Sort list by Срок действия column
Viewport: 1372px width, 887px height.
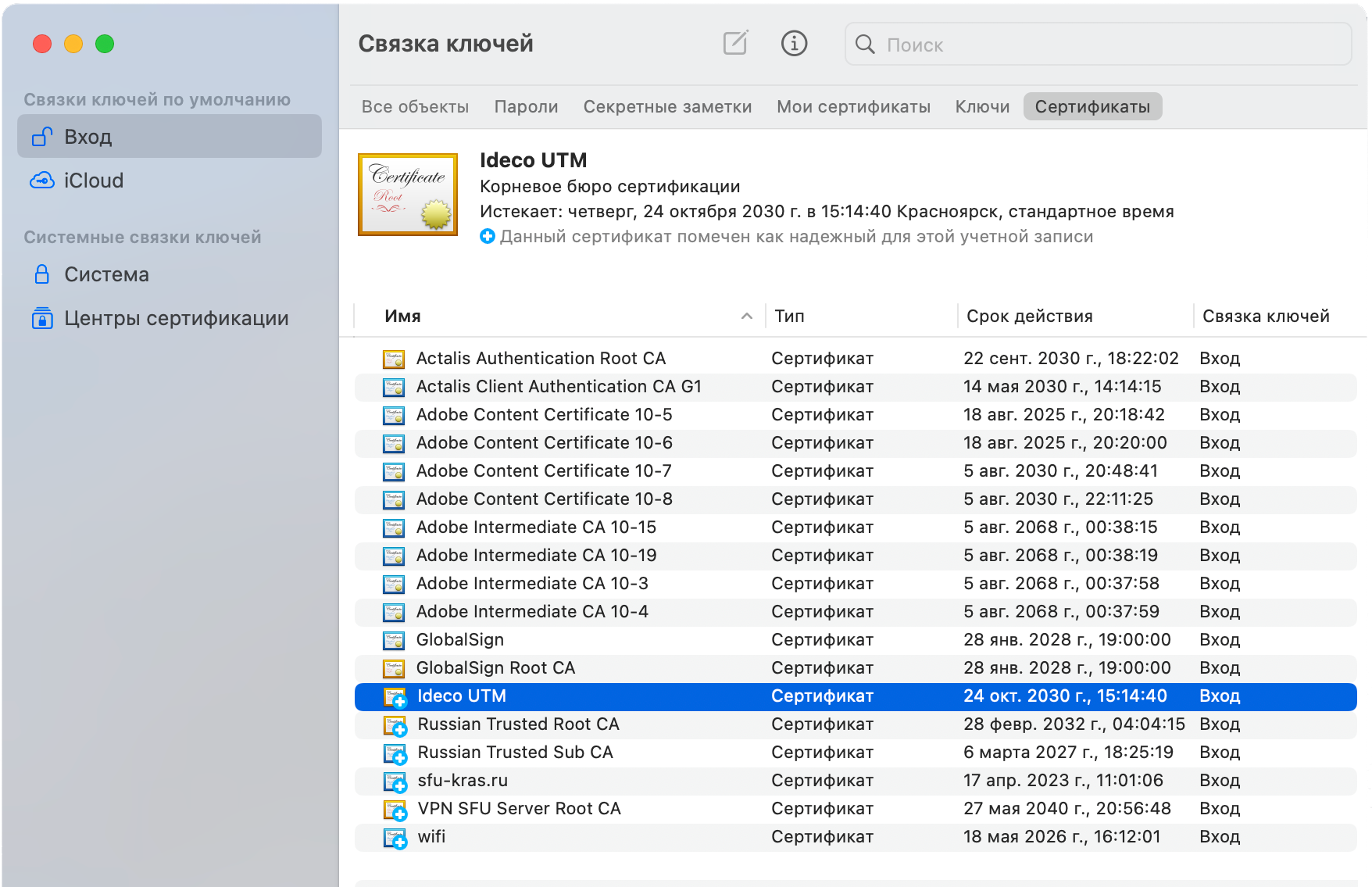click(1029, 317)
